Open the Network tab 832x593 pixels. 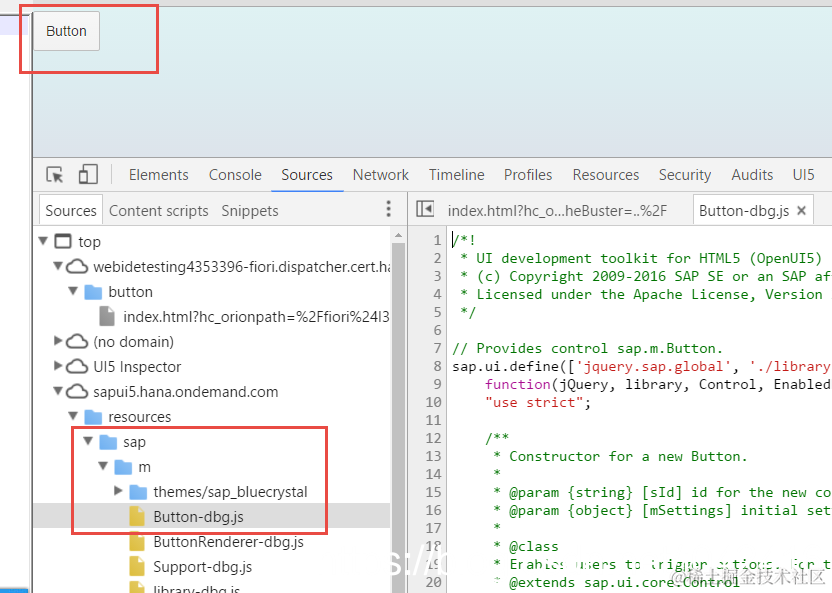point(380,175)
